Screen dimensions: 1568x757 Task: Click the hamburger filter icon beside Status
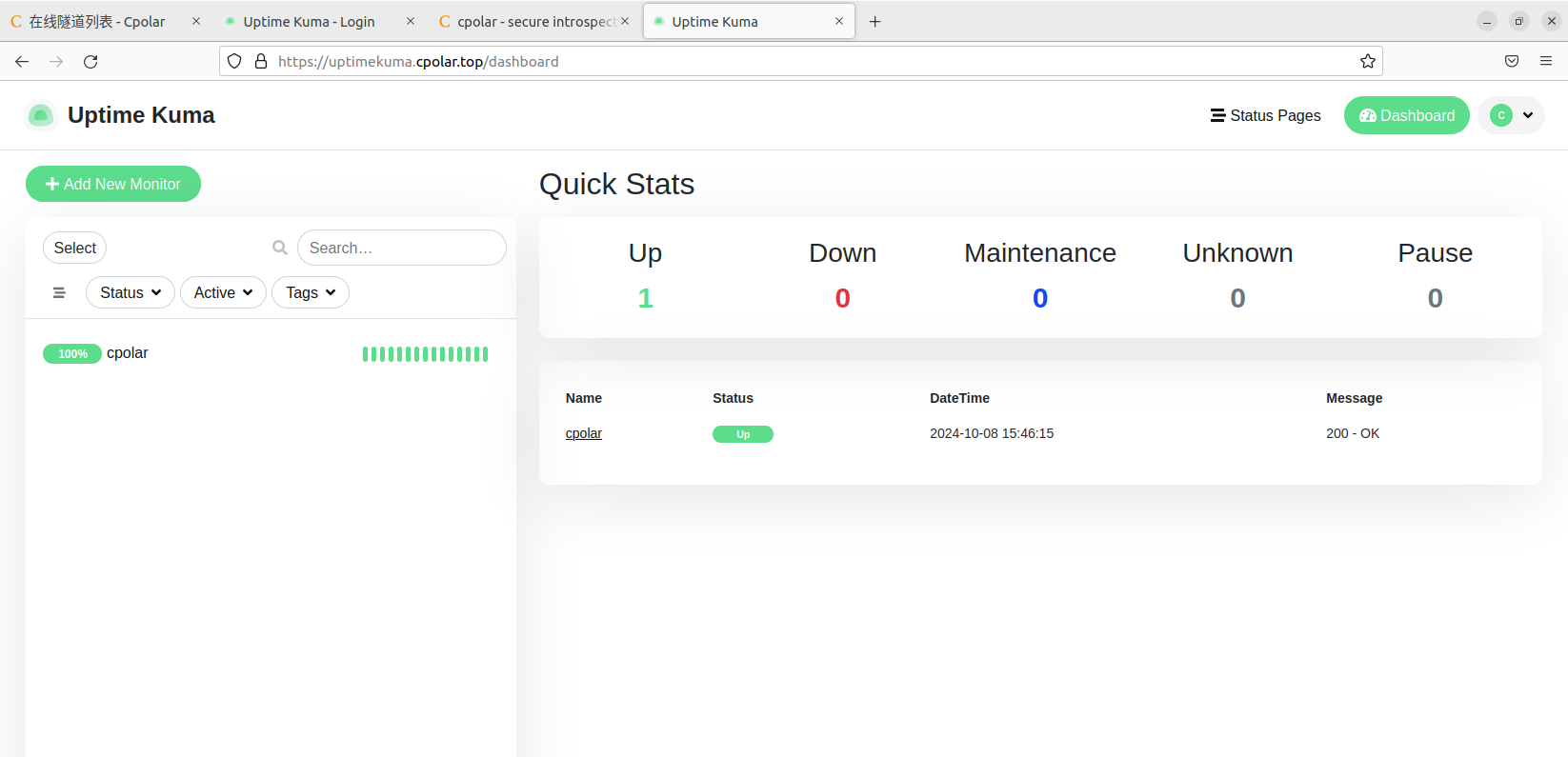point(59,292)
